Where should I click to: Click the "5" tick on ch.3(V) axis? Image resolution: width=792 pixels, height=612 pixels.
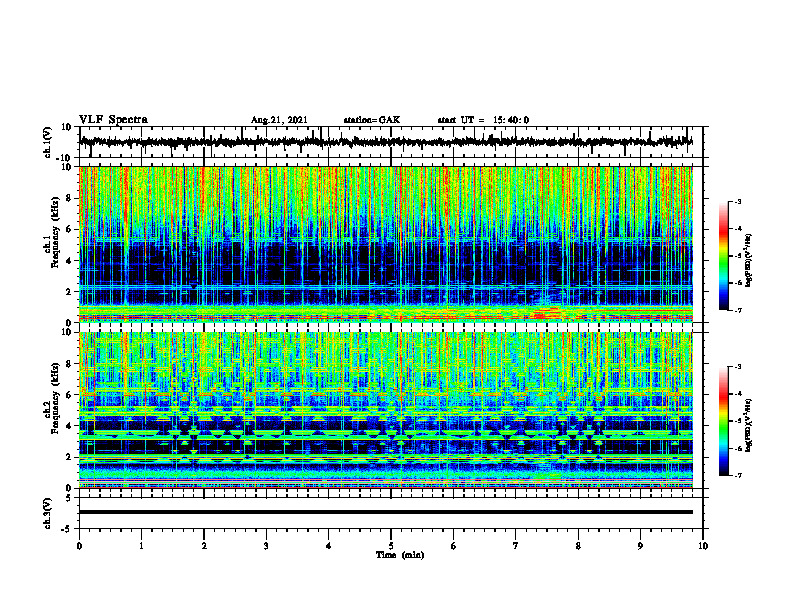[x=69, y=498]
